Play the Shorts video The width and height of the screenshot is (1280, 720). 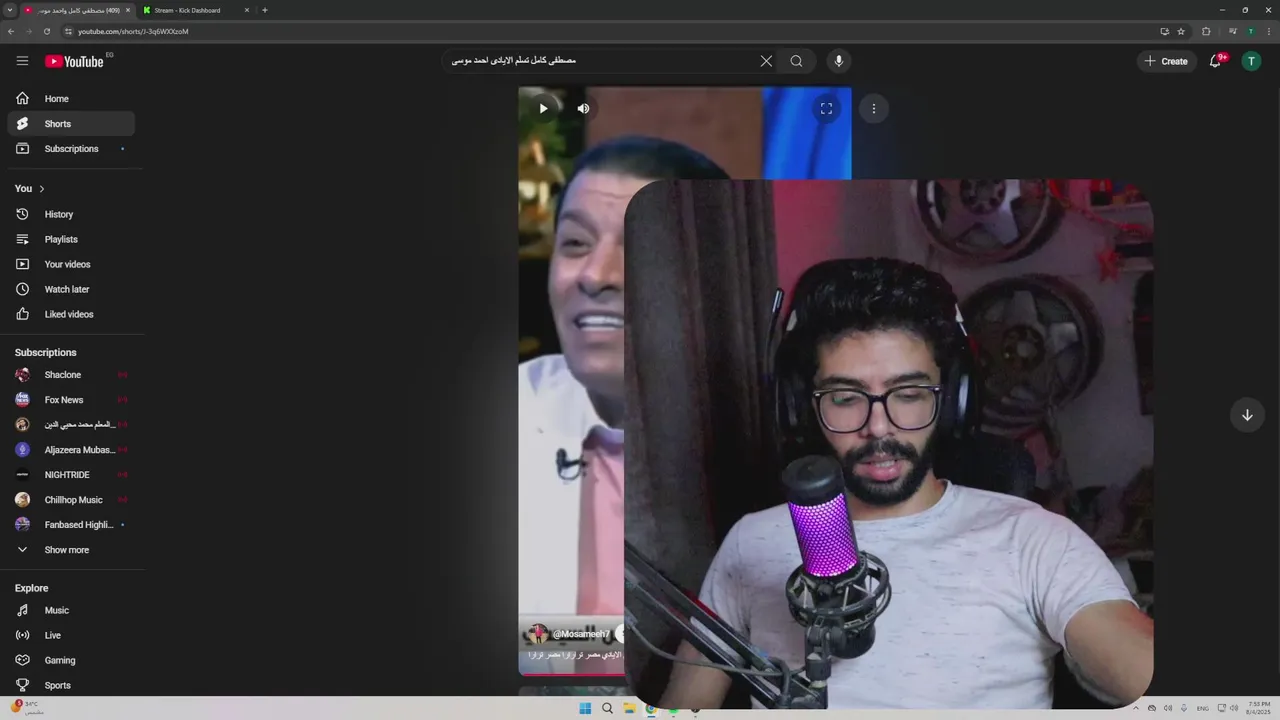coord(543,108)
